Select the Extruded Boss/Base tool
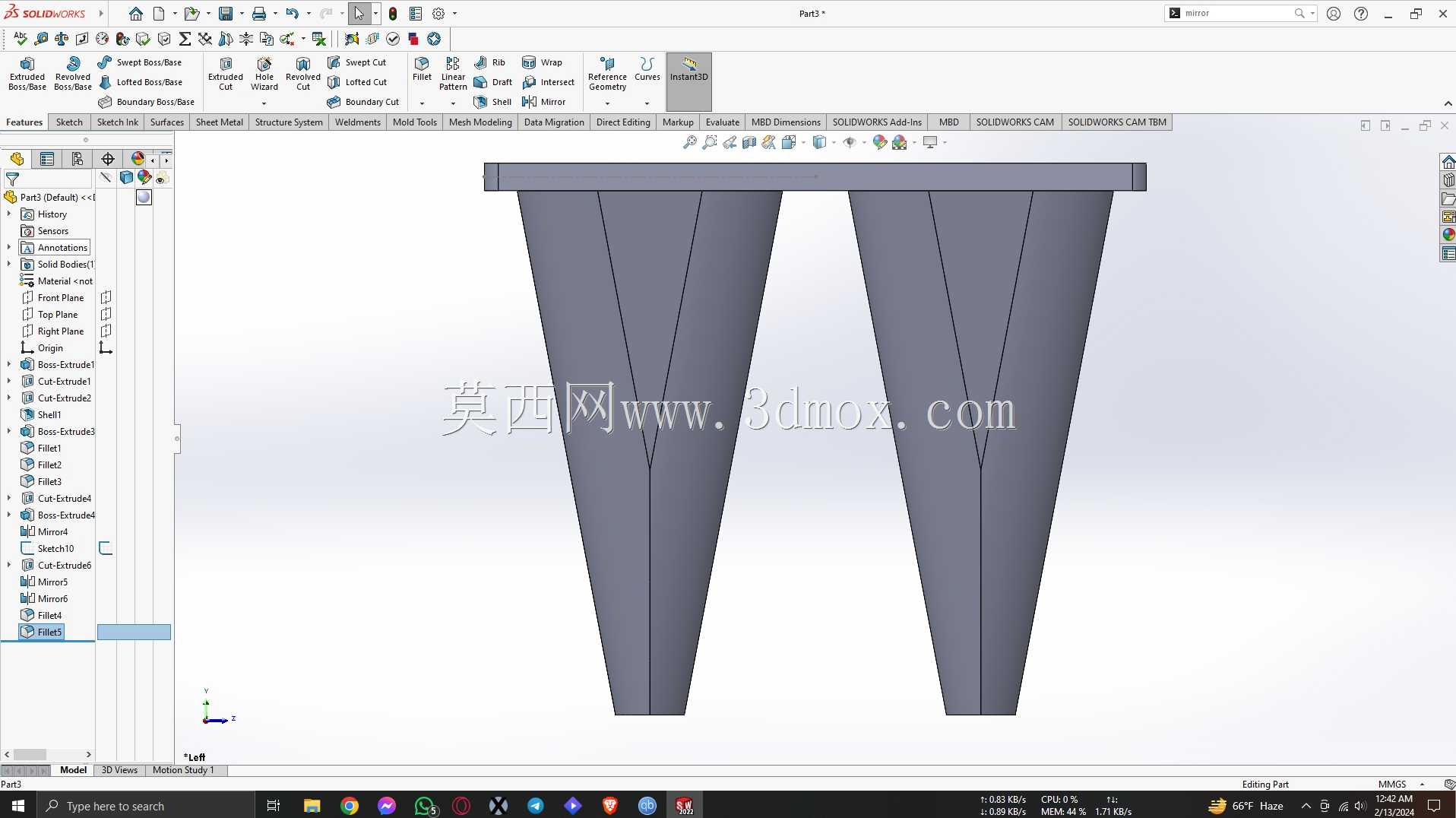This screenshot has height=818, width=1456. 27,74
